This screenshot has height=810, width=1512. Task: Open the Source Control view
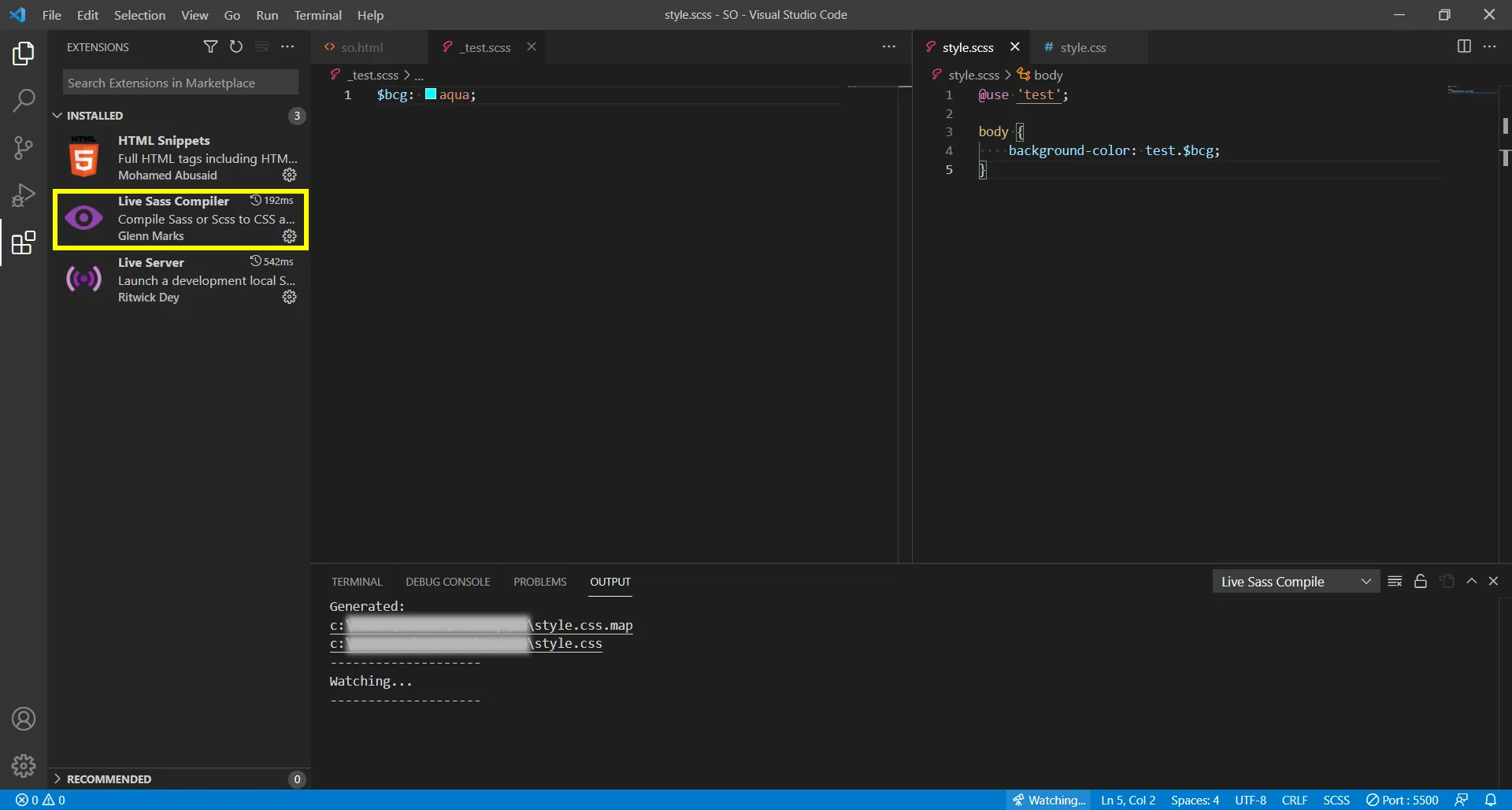[x=24, y=148]
